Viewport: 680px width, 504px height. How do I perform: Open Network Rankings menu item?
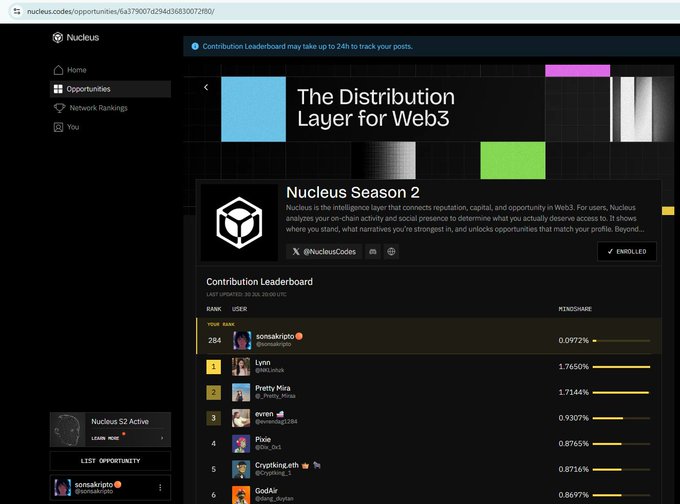[x=110, y=108]
